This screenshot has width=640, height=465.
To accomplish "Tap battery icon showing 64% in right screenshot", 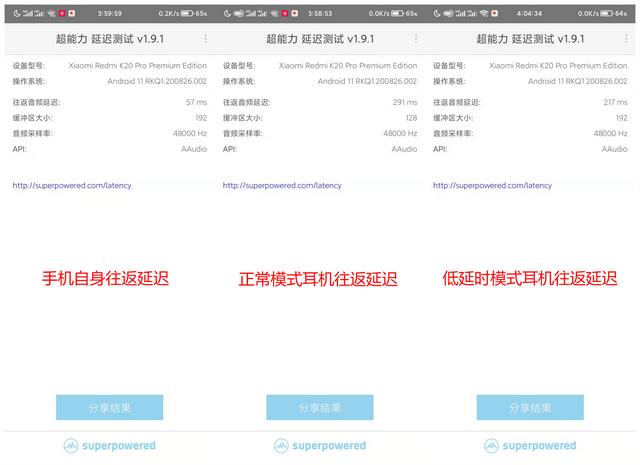I will click(x=607, y=13).
